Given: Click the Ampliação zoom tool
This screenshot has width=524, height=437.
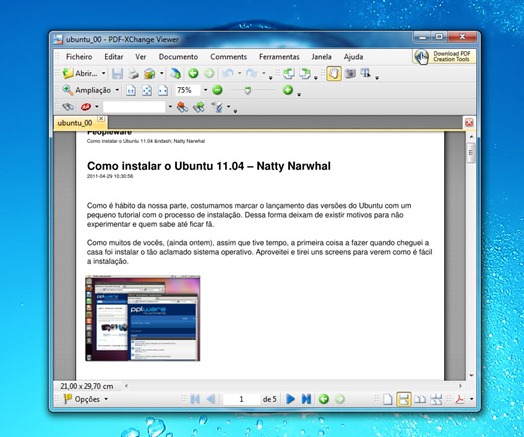Looking at the screenshot, I should (87, 90).
